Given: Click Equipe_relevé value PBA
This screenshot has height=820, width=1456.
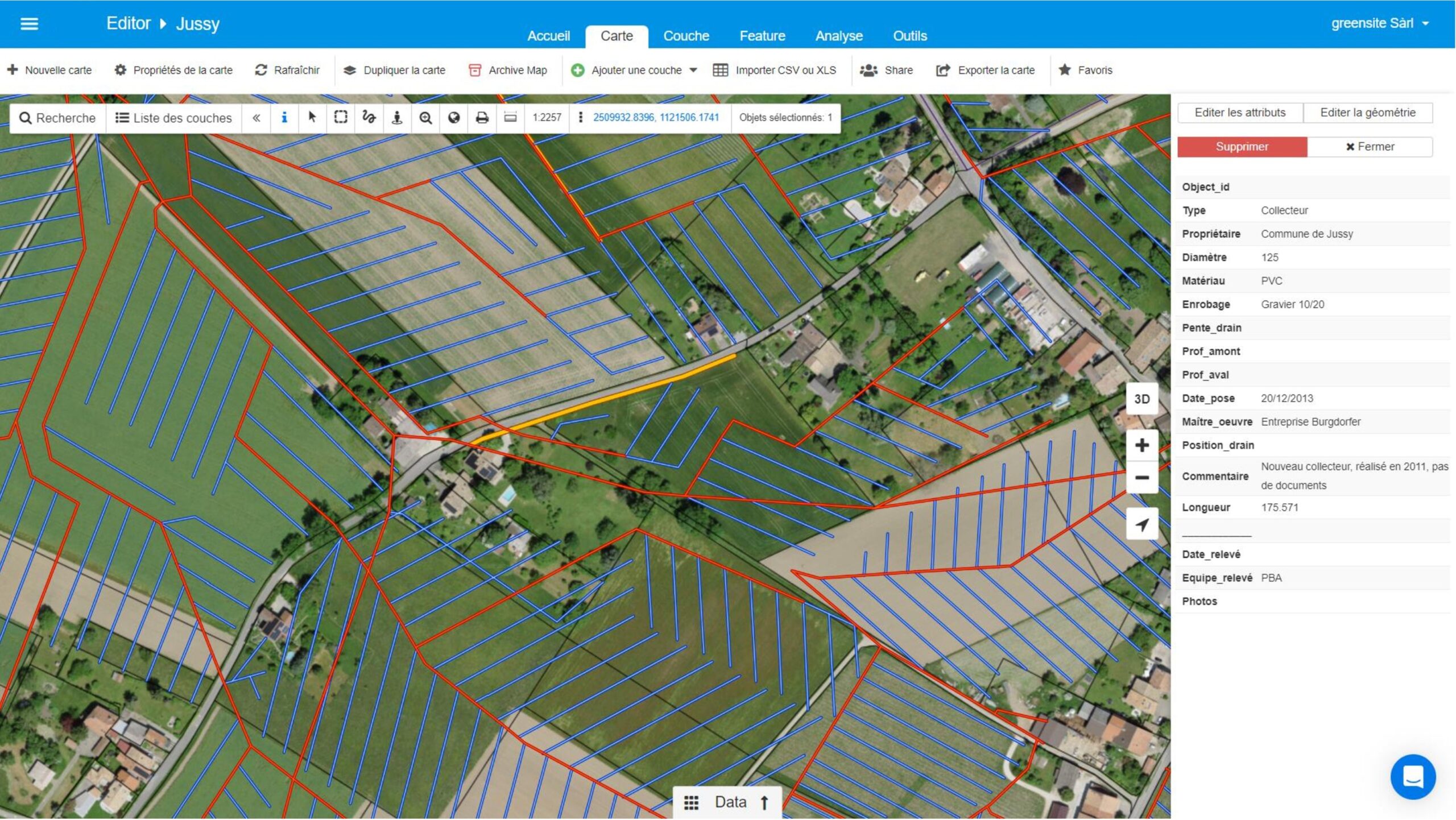Looking at the screenshot, I should [x=1271, y=578].
